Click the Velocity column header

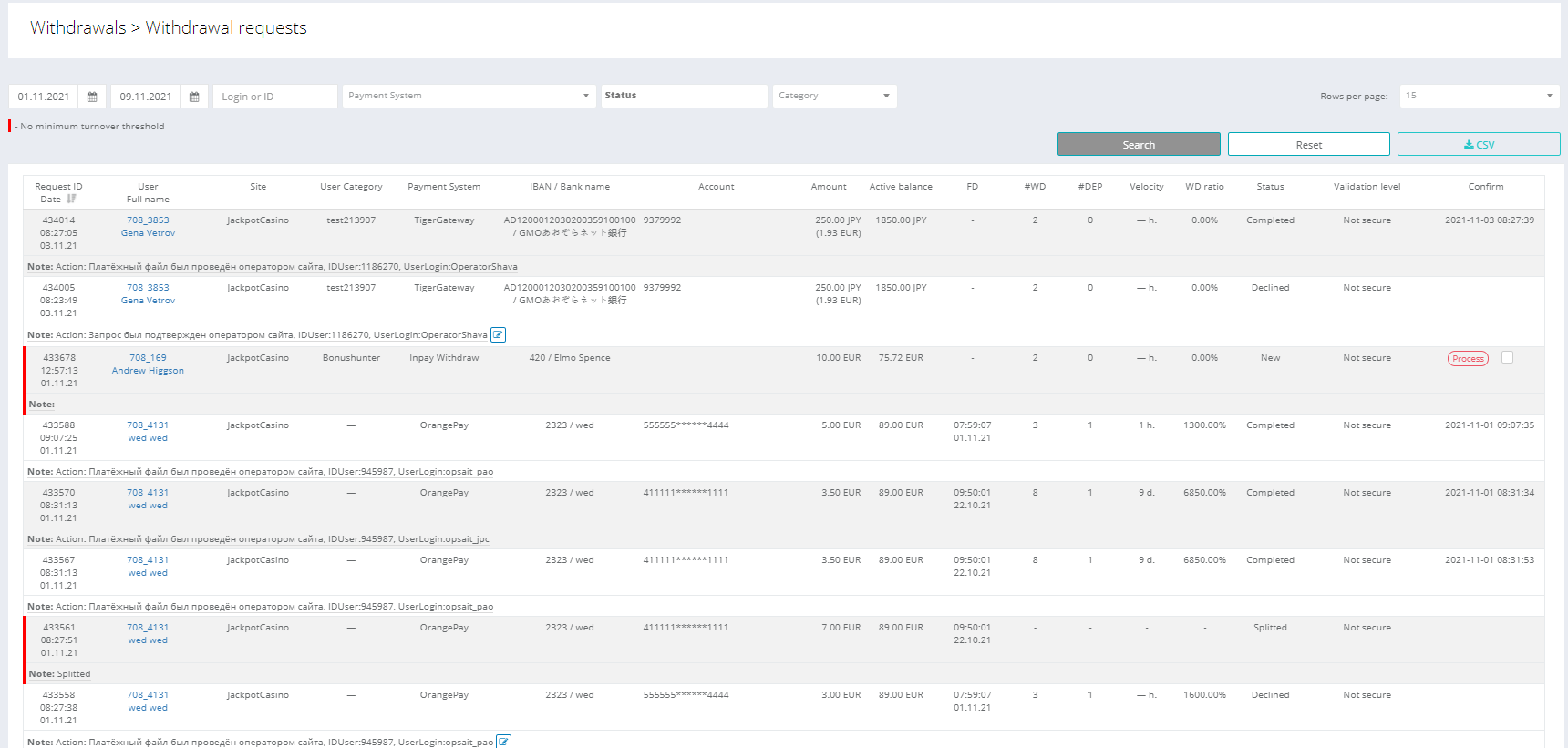[x=1147, y=187]
